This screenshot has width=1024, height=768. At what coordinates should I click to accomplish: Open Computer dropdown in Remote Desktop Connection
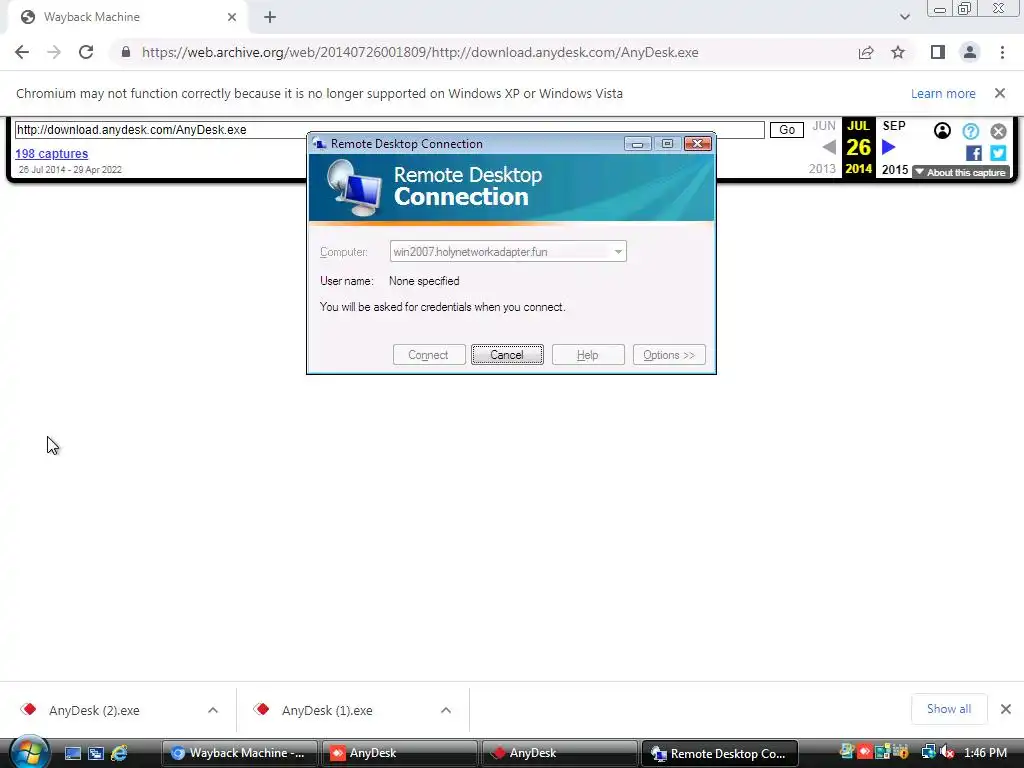pos(618,251)
